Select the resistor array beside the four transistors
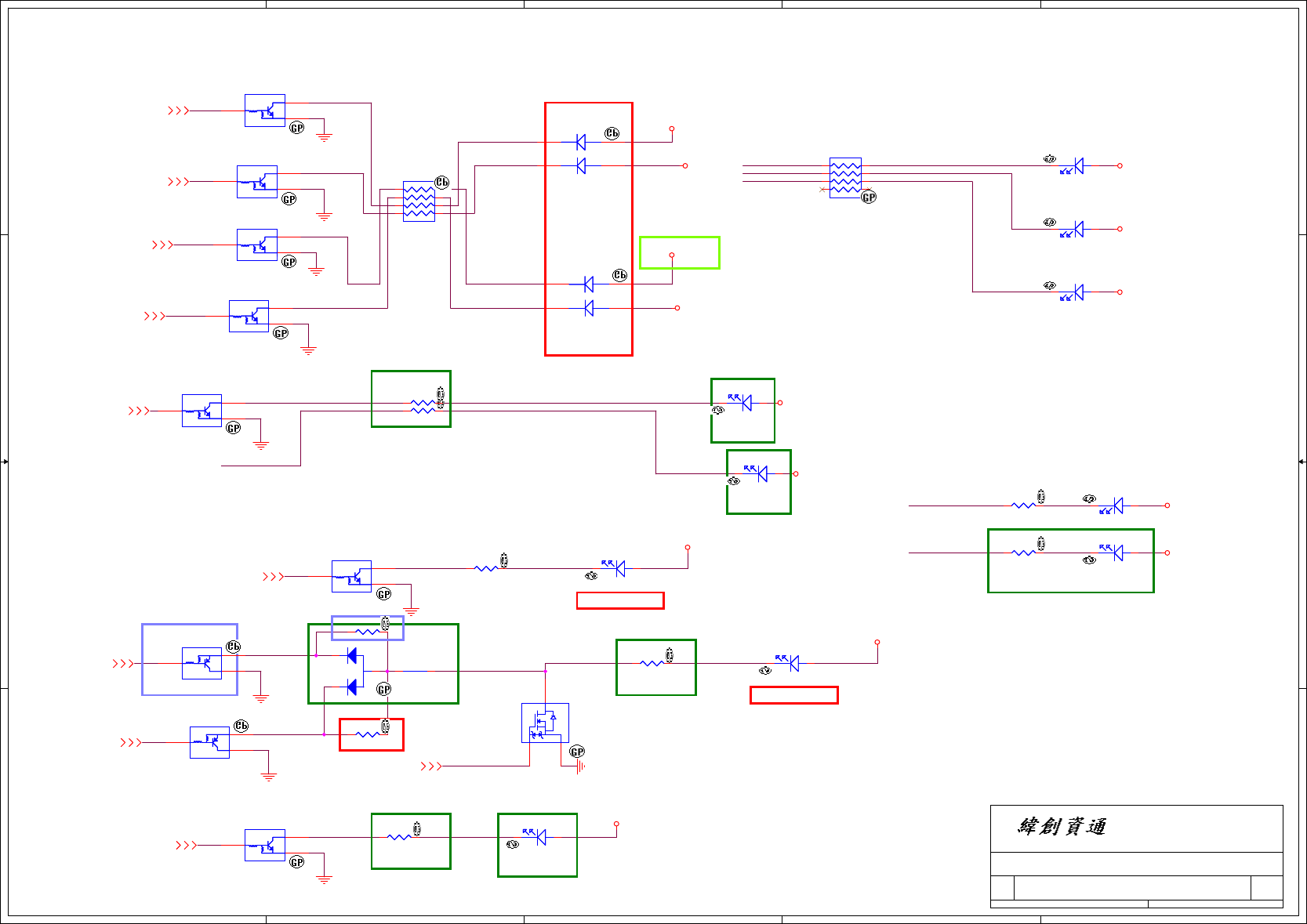The width and height of the screenshot is (1307, 924). pos(419,201)
